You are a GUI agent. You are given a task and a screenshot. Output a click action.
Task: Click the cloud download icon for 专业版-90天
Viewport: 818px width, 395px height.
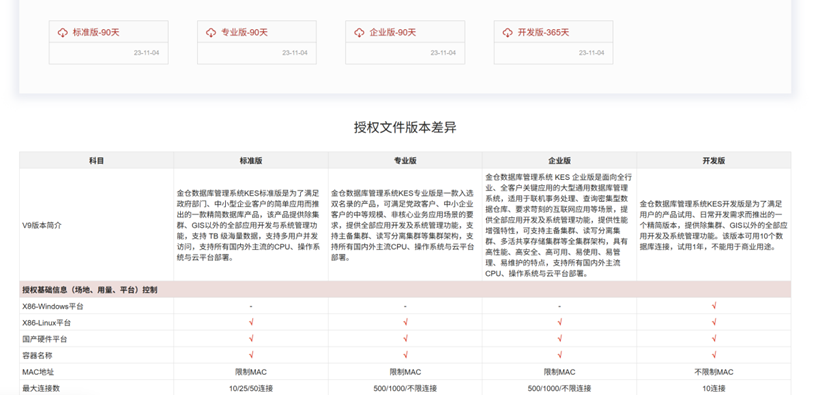(x=211, y=32)
